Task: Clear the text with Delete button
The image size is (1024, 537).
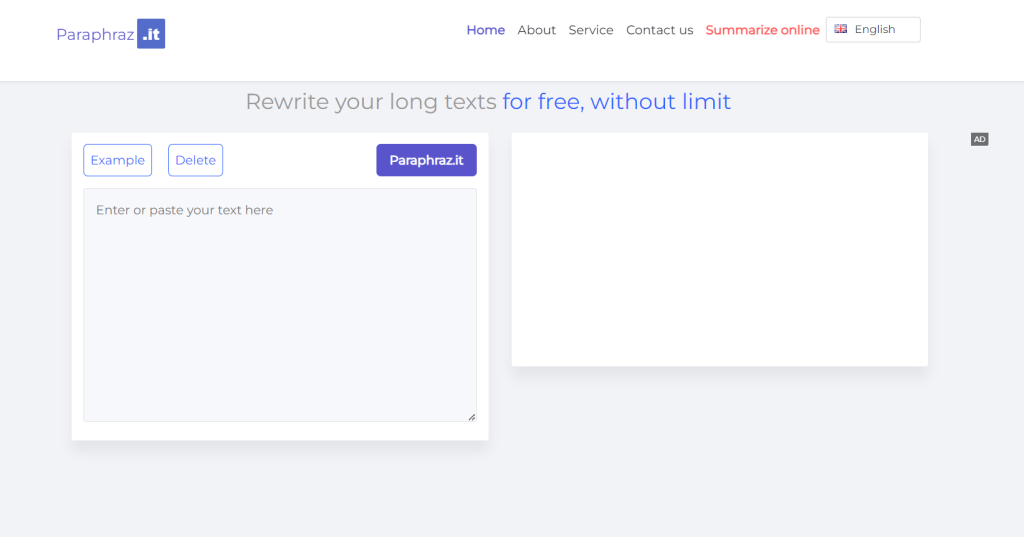Action: 195,160
